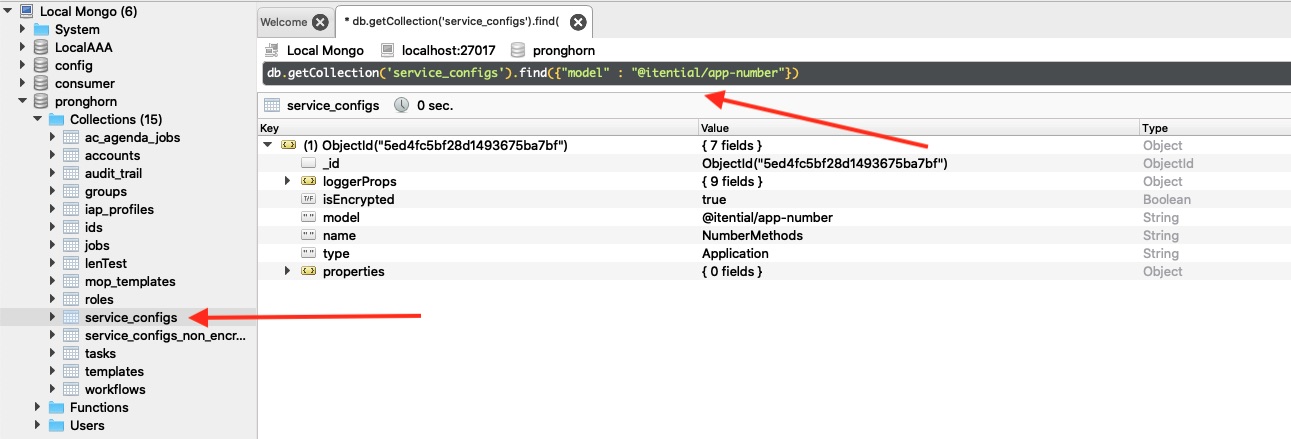This screenshot has height=439, width=1291.
Task: Click the Value column header
Action: point(715,128)
